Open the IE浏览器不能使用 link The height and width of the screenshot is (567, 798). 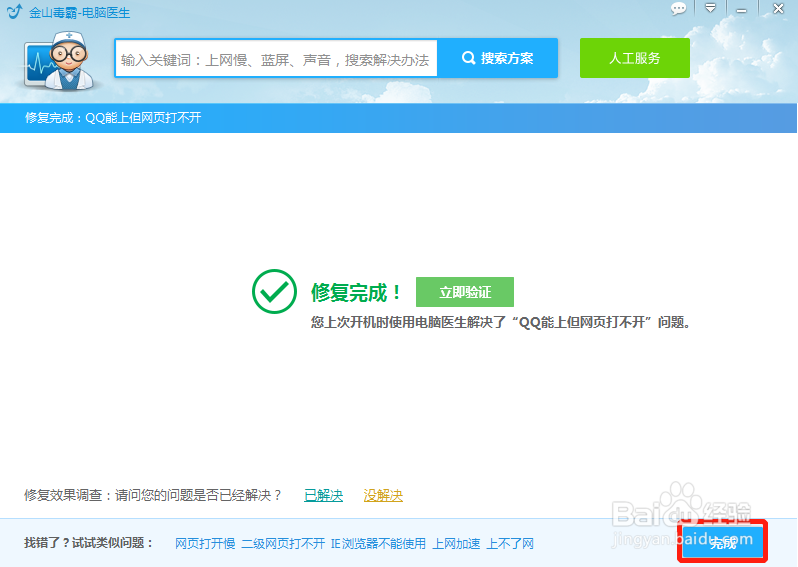pos(378,544)
